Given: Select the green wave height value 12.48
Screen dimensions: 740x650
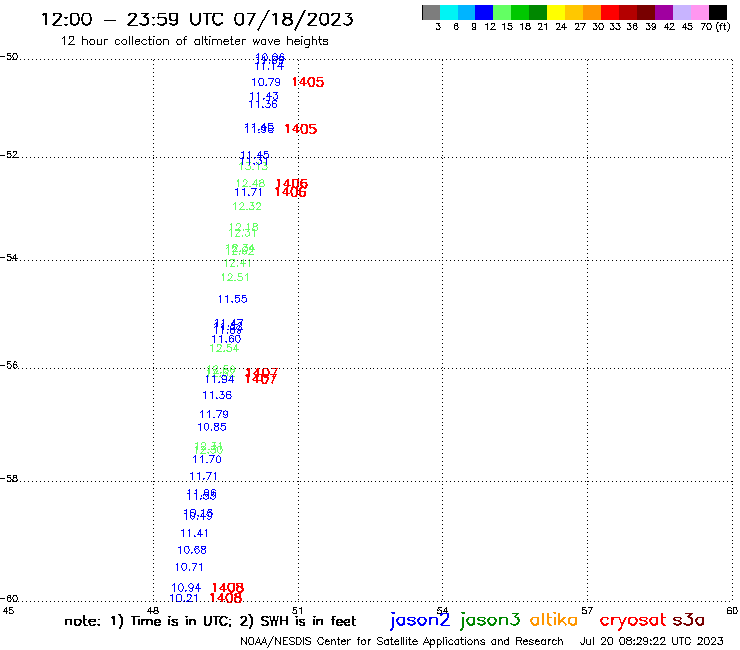Looking at the screenshot, I should click(x=250, y=183).
